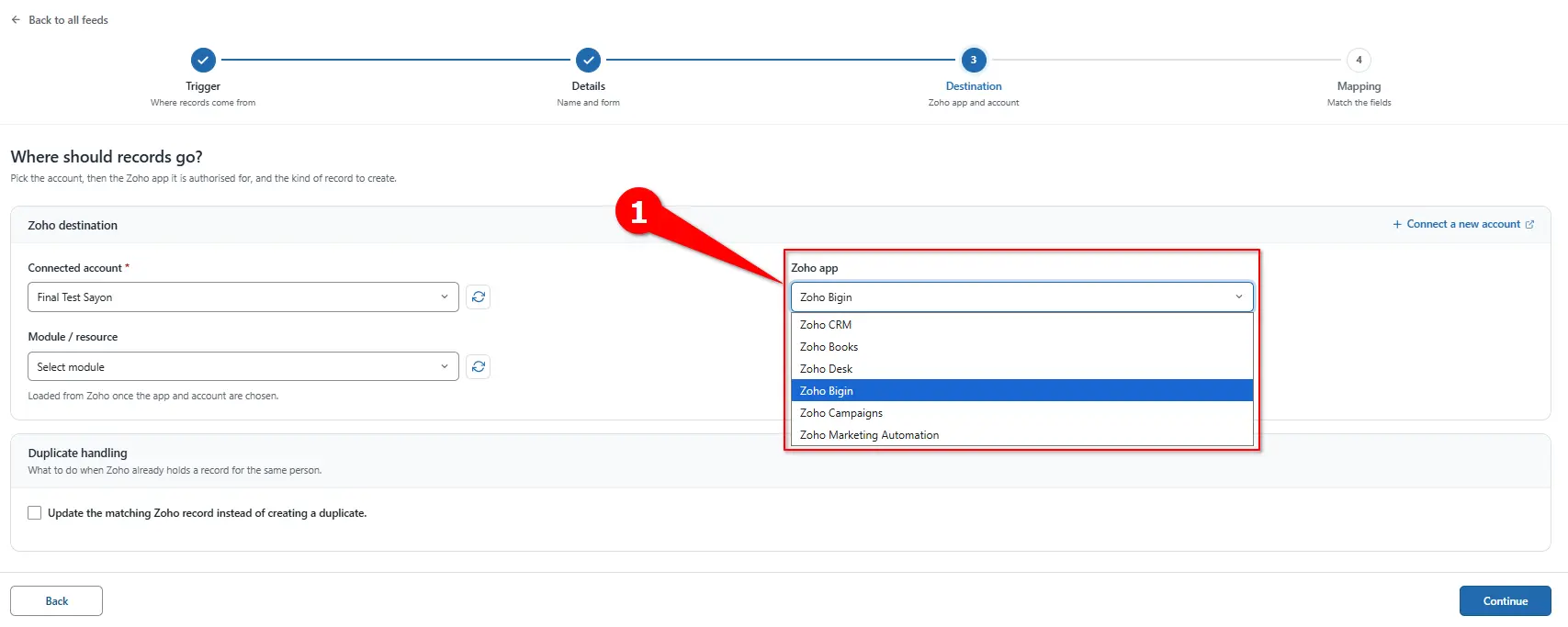Image resolution: width=1568 pixels, height=627 pixels.
Task: Select the step 3 Destination circle
Action: pyautogui.click(x=974, y=60)
